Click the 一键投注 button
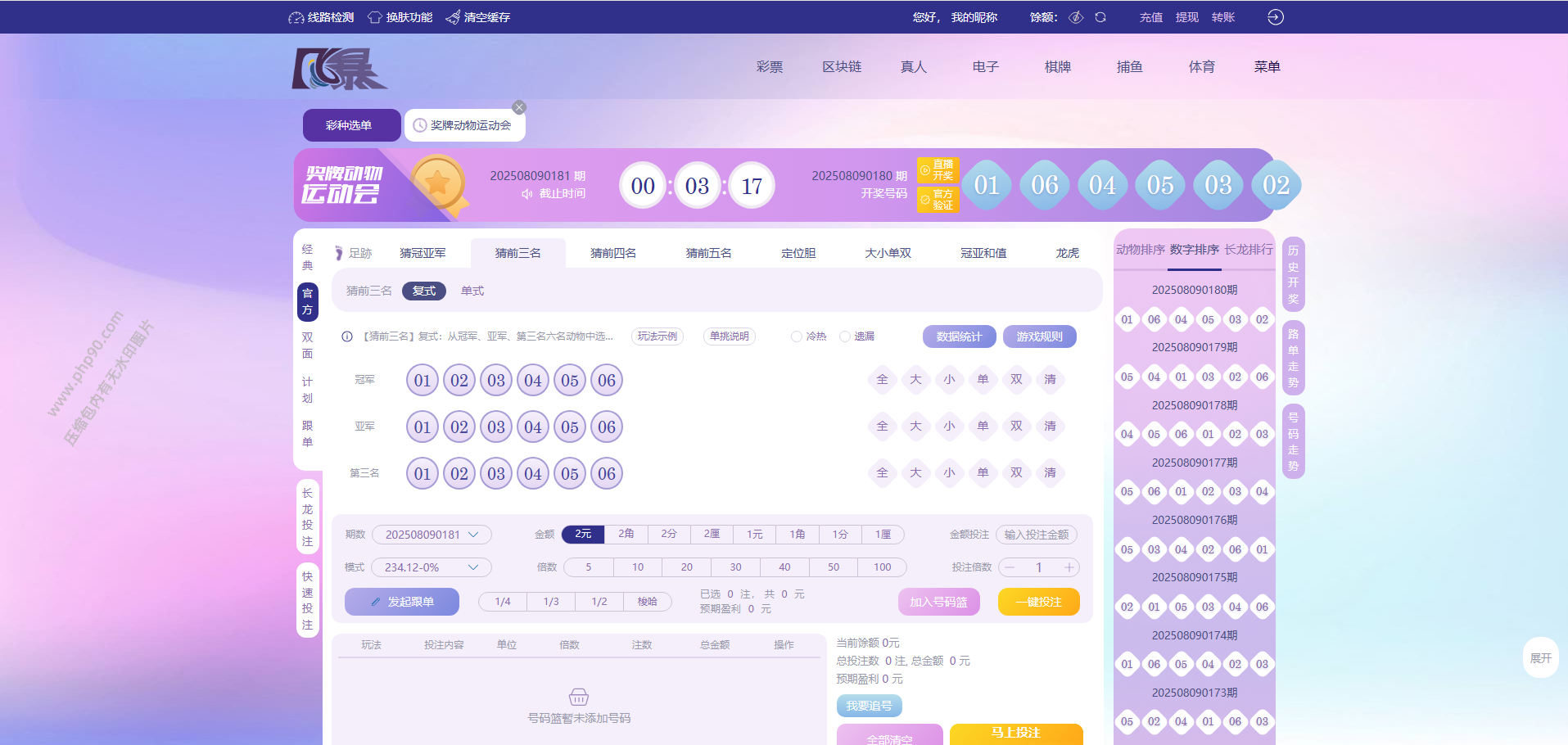Screen dimensions: 1568x745 pos(1038,602)
